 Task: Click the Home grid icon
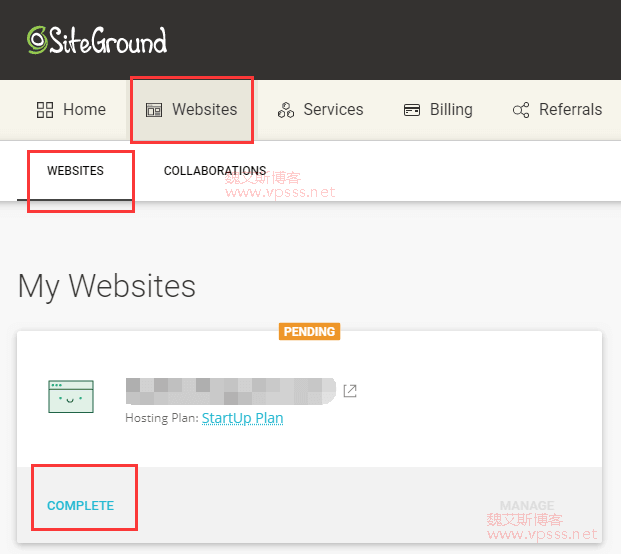(45, 110)
